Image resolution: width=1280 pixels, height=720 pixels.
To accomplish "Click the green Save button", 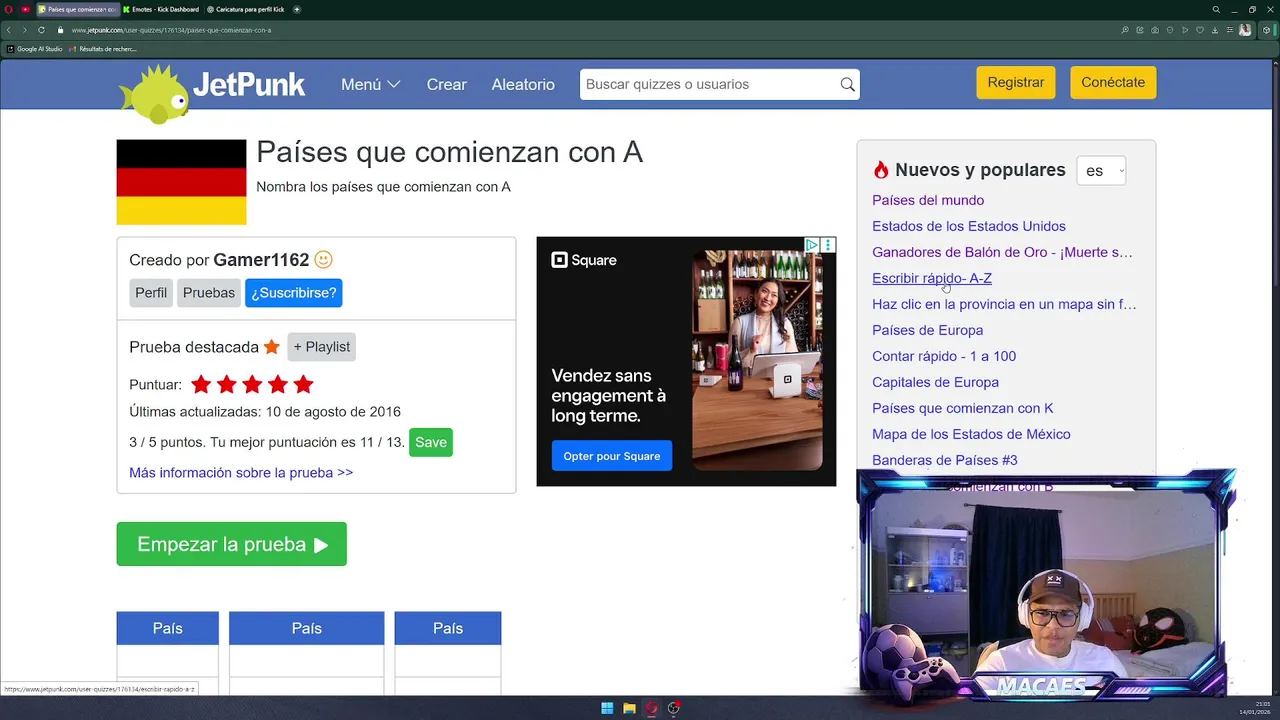I will point(431,442).
